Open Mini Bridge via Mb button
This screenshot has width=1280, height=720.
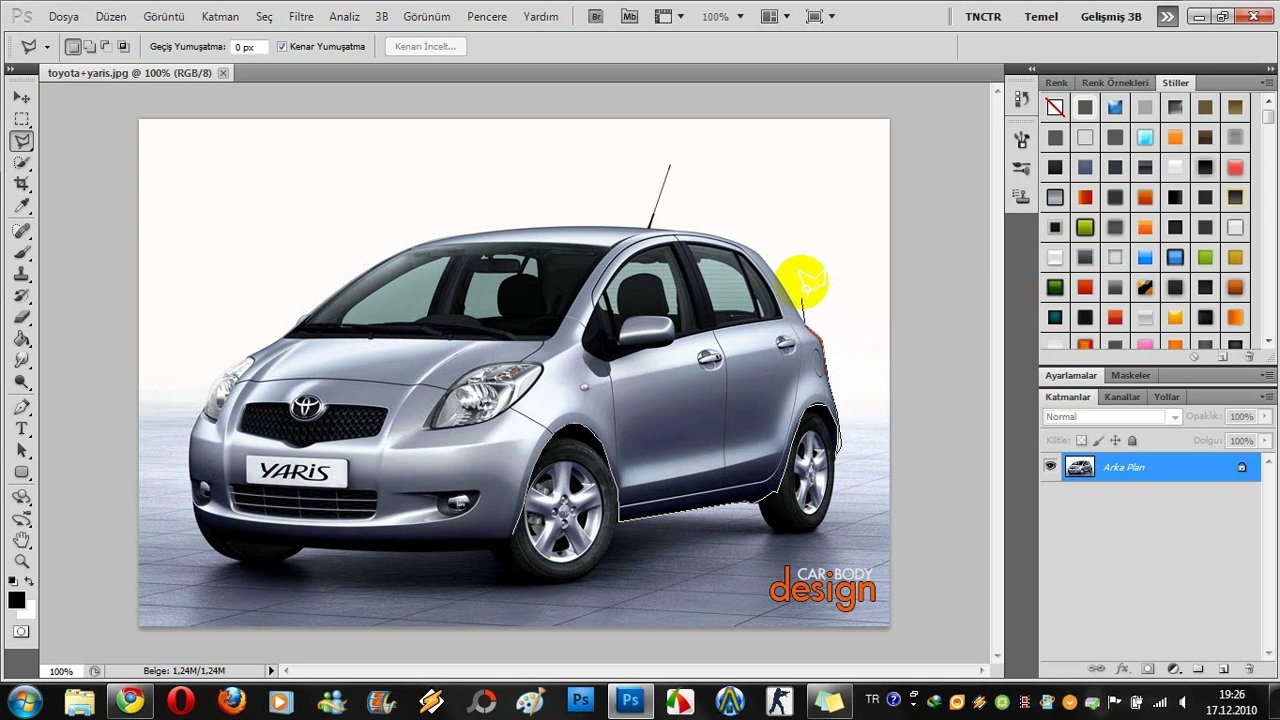(628, 17)
